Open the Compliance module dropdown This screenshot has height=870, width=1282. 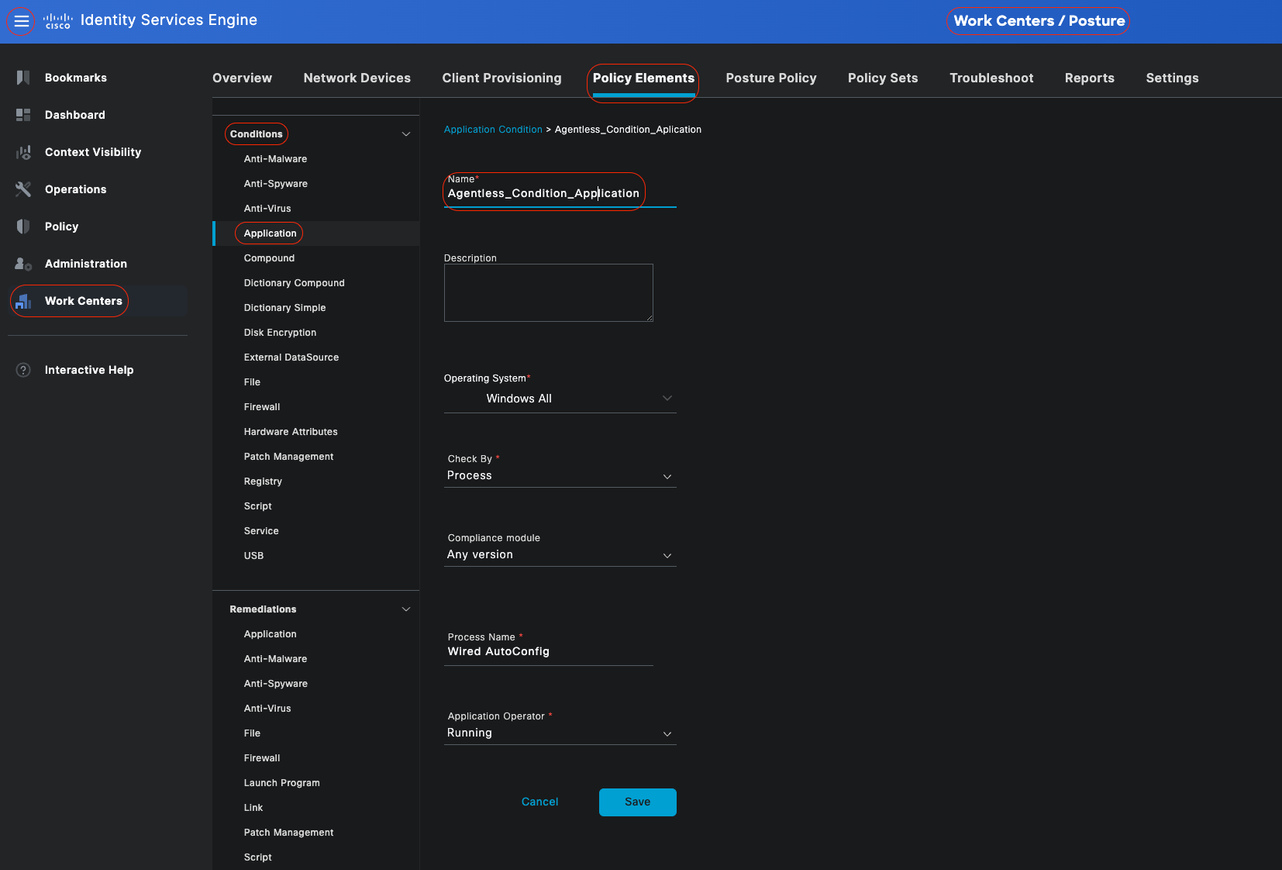point(560,555)
